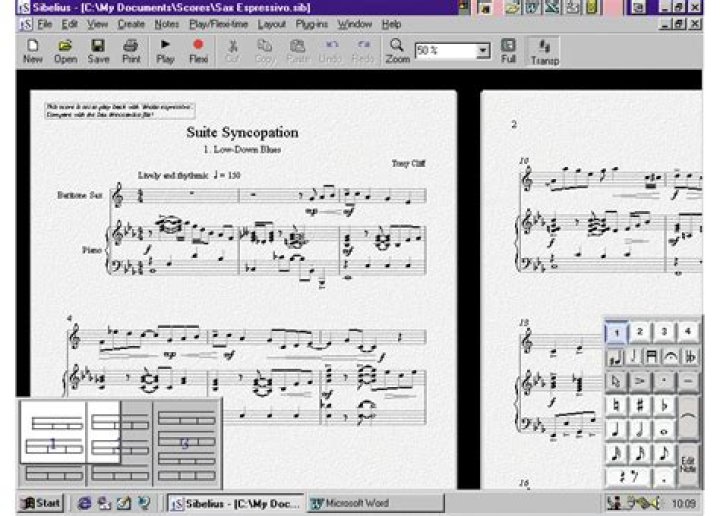Click the Undo toolbar icon
The height and width of the screenshot is (516, 720).
(331, 51)
